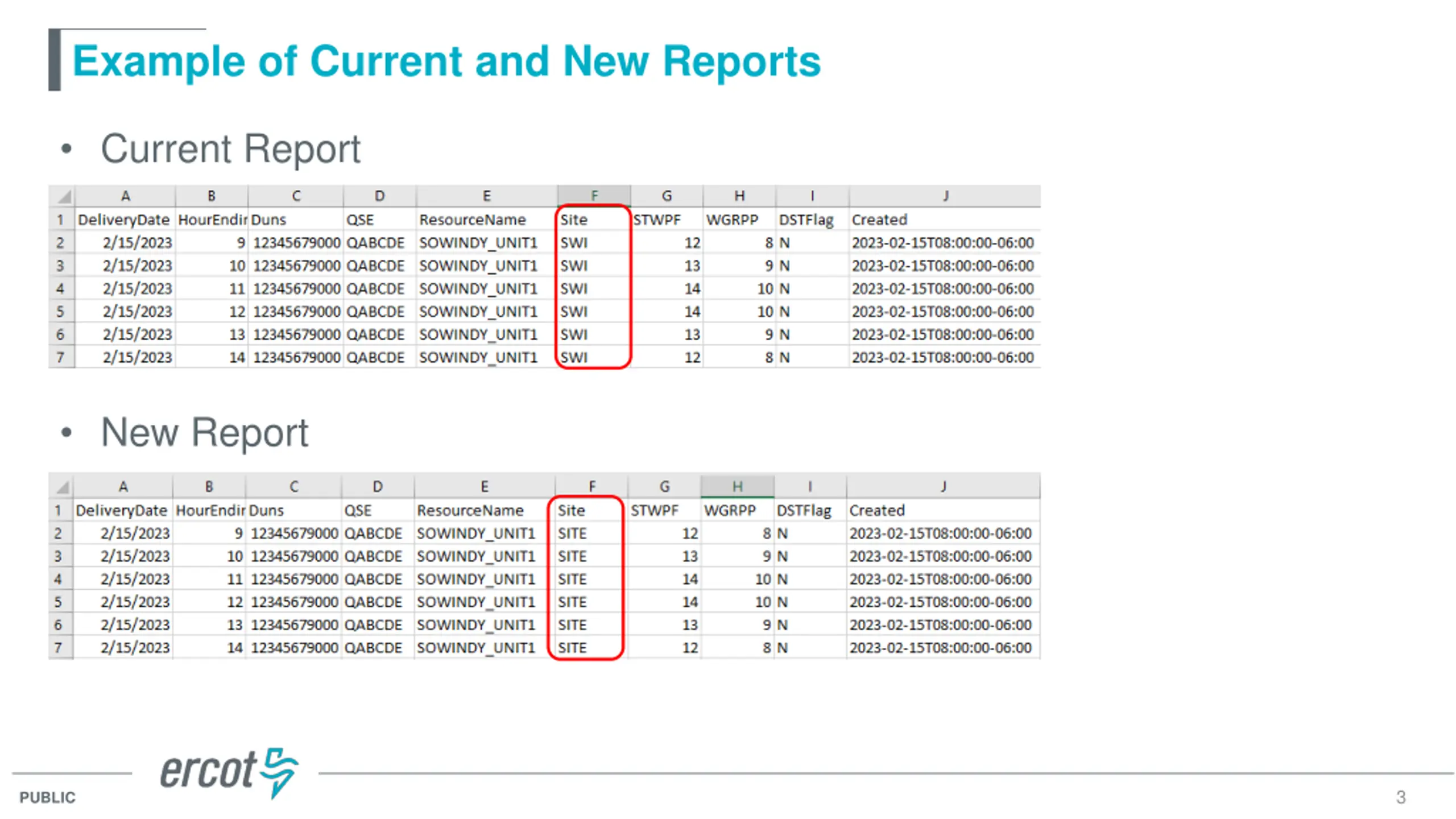Click 12345679000 in row 3 of Current Report
Screen dimensions: 1456x819
pos(296,266)
